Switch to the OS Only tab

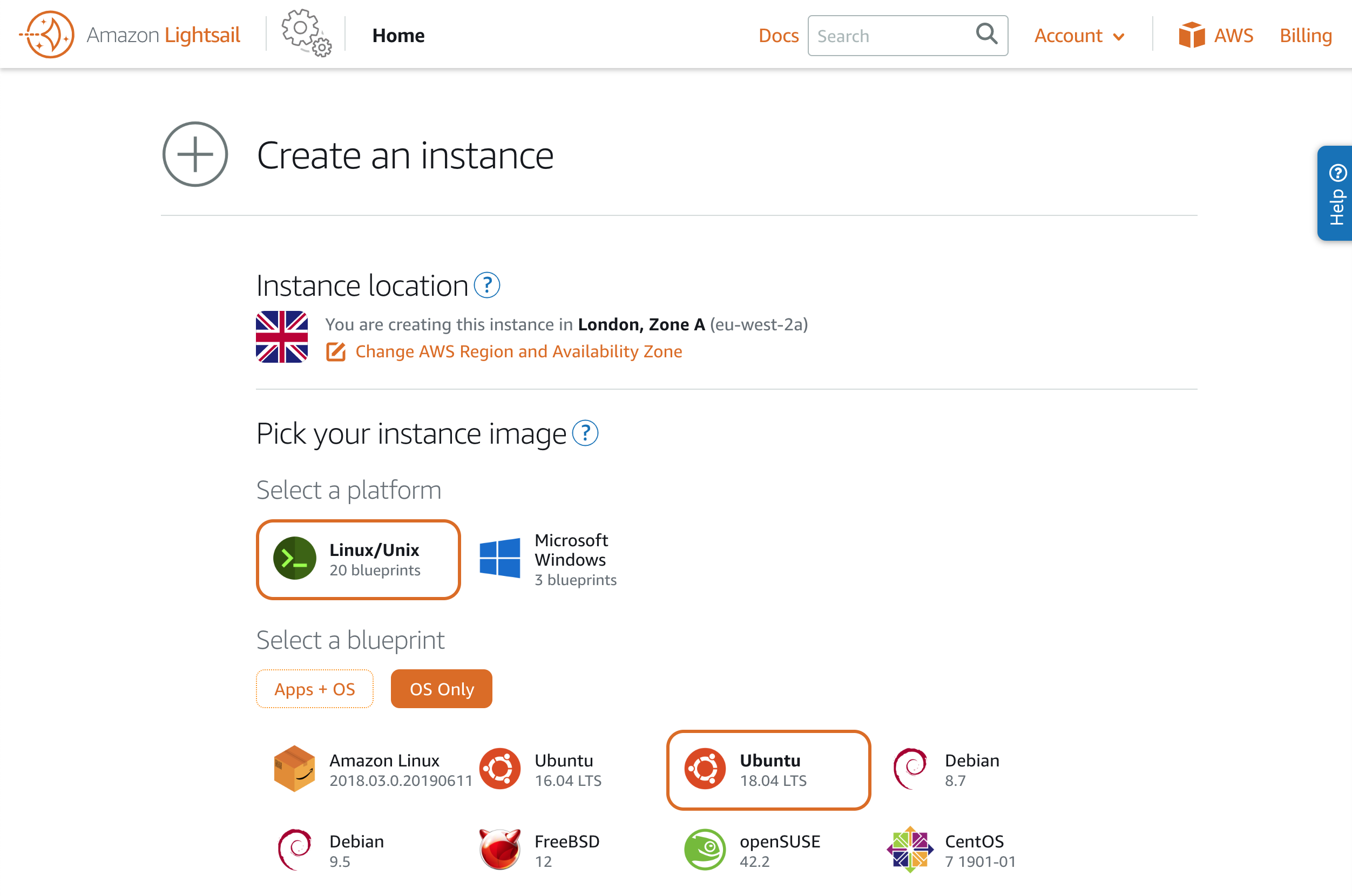(441, 689)
